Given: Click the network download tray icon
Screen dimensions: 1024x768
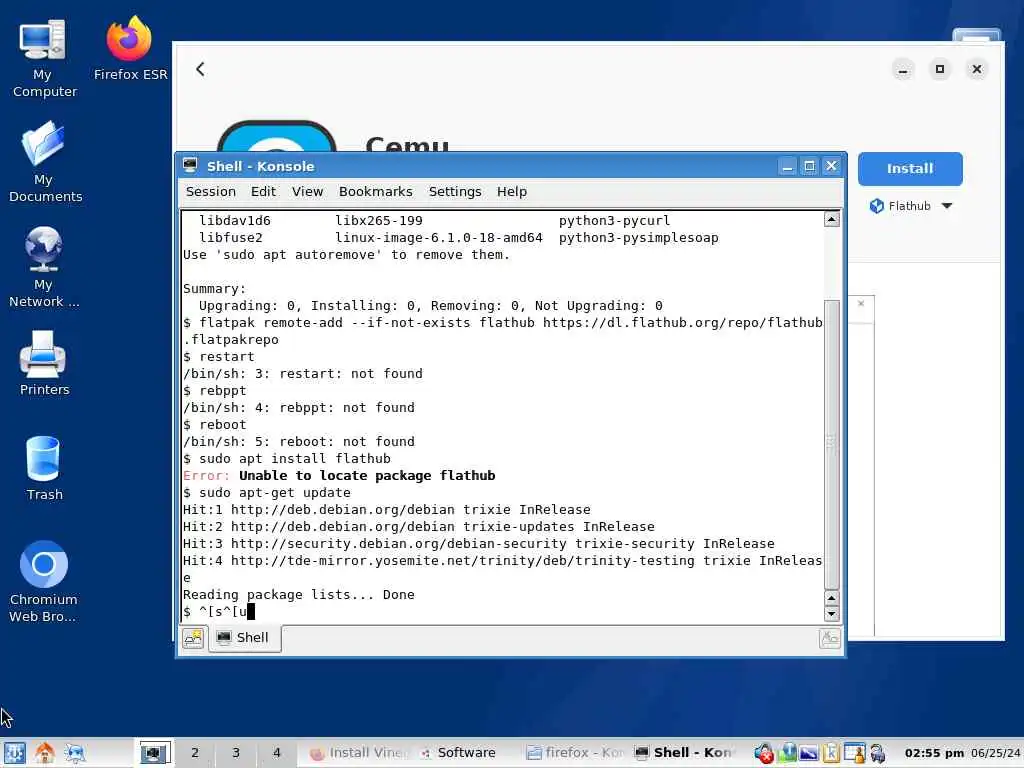Looking at the screenshot, I should (788, 753).
